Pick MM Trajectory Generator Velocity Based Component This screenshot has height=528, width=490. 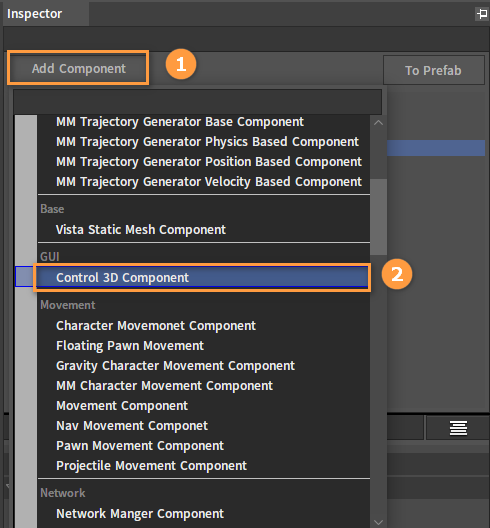pyautogui.click(x=209, y=182)
